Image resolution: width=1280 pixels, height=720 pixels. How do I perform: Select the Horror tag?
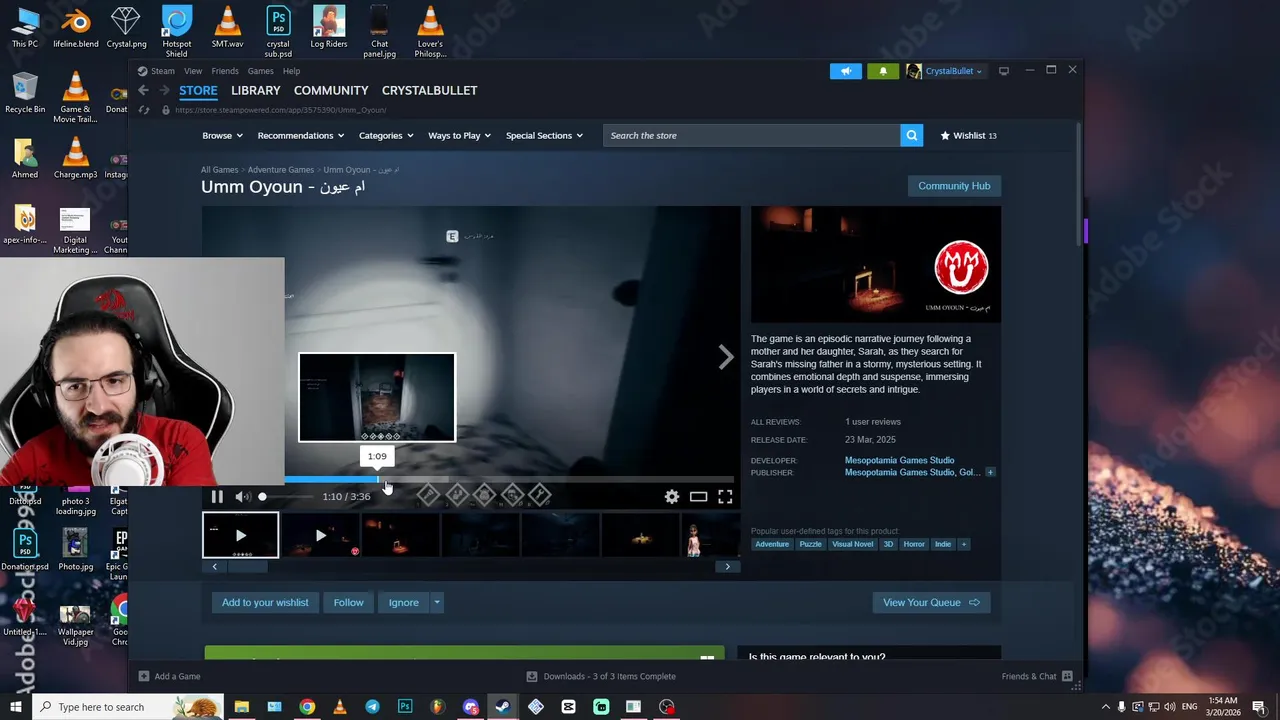914,544
